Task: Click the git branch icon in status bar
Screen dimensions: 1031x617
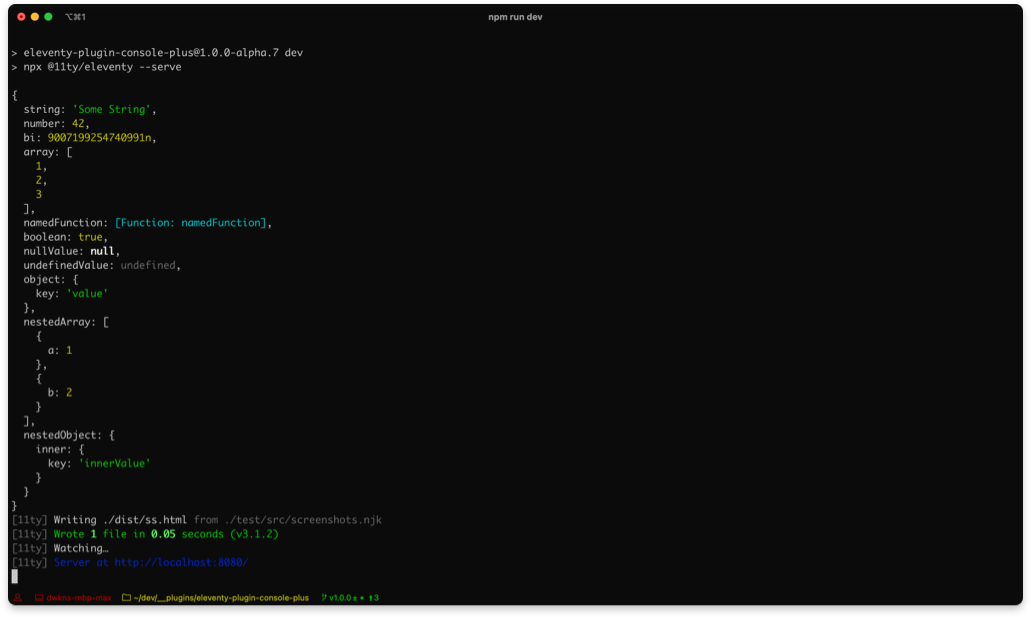Action: tap(324, 598)
